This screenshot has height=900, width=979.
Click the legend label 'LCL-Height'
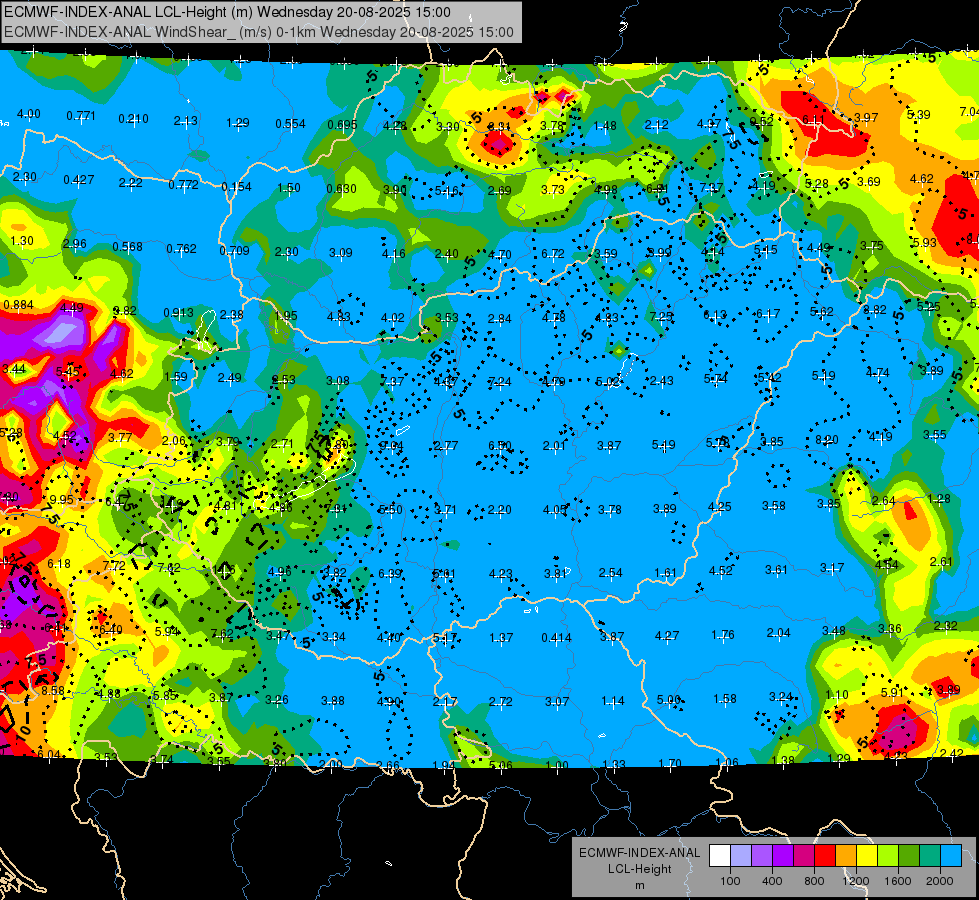pyautogui.click(x=639, y=869)
